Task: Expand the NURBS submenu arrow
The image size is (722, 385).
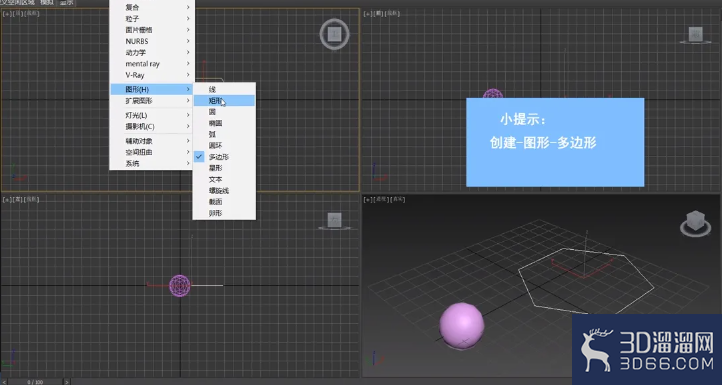Action: pyautogui.click(x=188, y=41)
